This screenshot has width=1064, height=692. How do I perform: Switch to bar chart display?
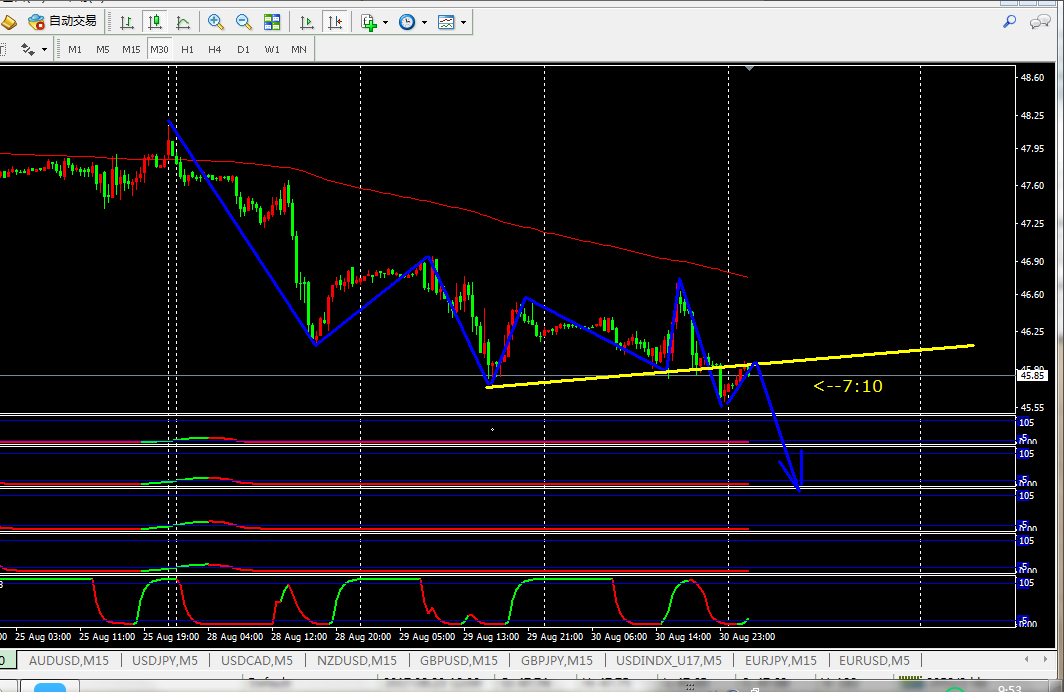coord(126,22)
